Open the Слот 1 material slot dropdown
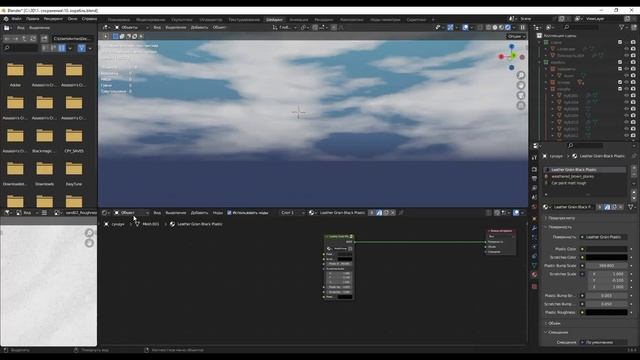This screenshot has width=640, height=360. (x=293, y=213)
